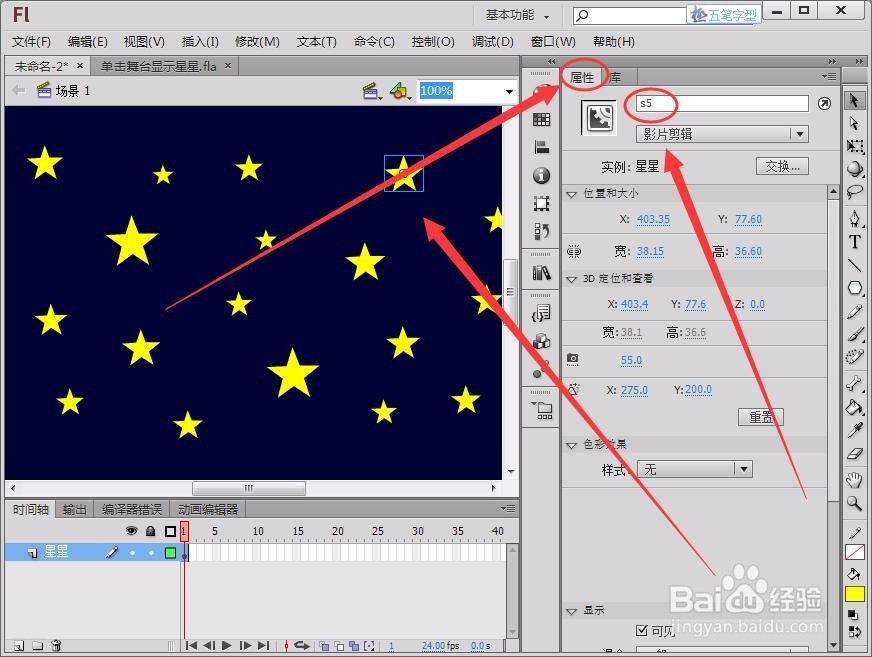This screenshot has height=657, width=872.
Task: Toggle padlock icon for all layers
Action: [x=150, y=531]
